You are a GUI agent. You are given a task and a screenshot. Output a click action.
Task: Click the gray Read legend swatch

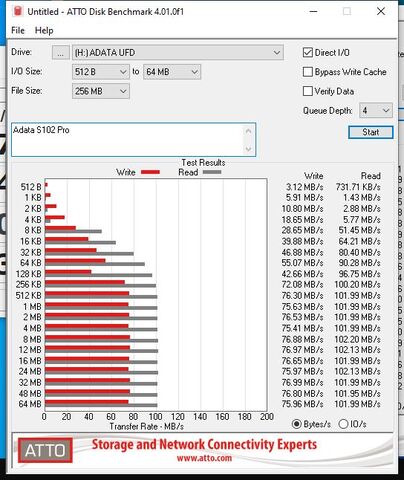pyautogui.click(x=212, y=172)
